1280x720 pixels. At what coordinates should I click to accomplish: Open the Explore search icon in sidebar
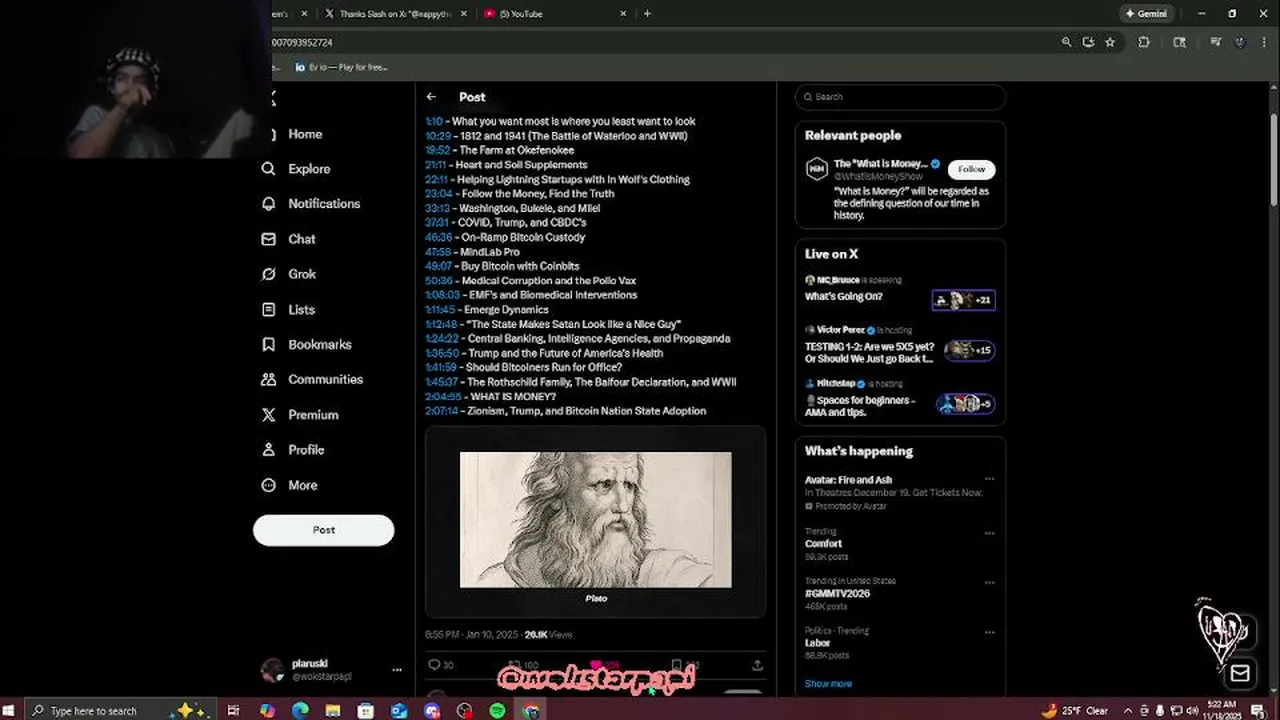(x=268, y=169)
